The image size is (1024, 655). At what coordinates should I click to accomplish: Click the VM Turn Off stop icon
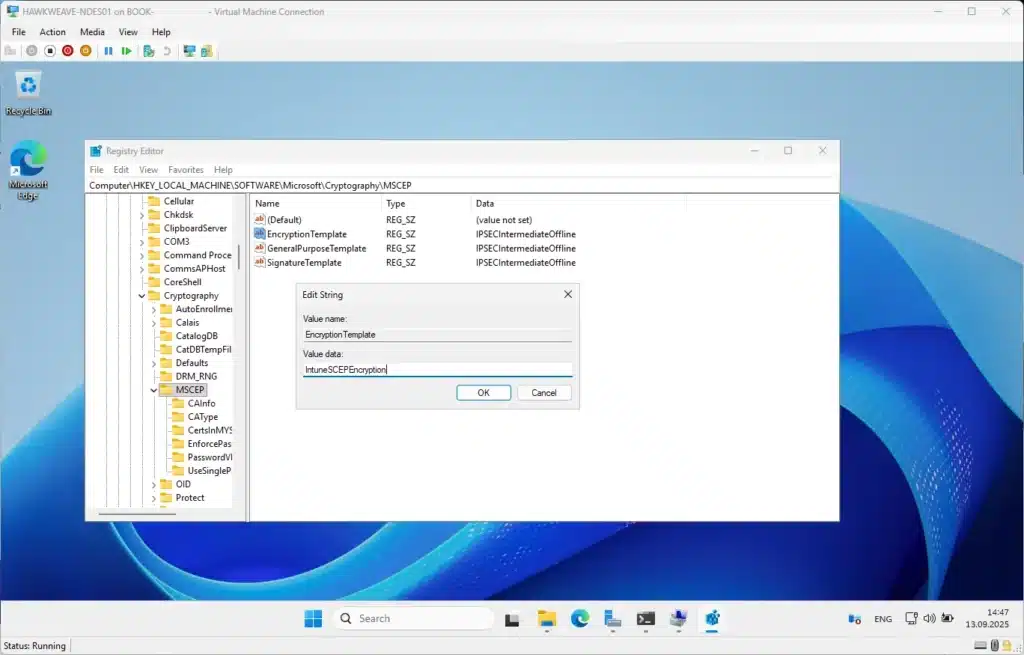(x=50, y=51)
